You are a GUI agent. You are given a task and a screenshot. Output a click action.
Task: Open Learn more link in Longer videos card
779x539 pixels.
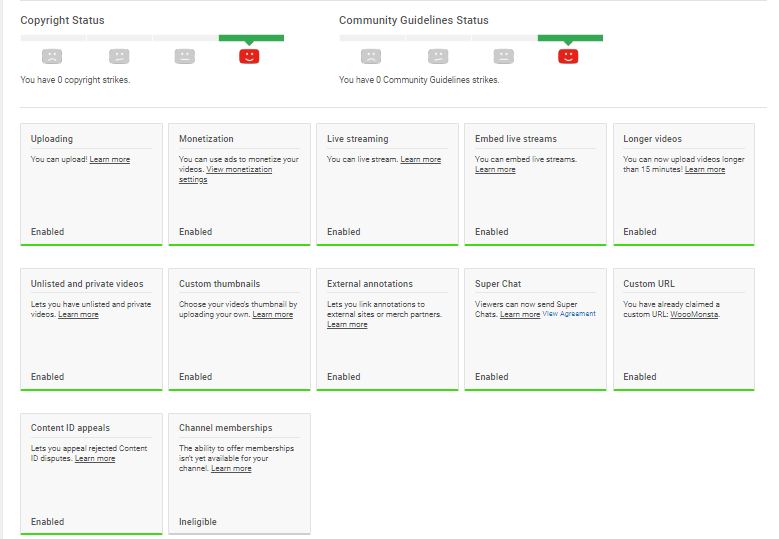[705, 169]
